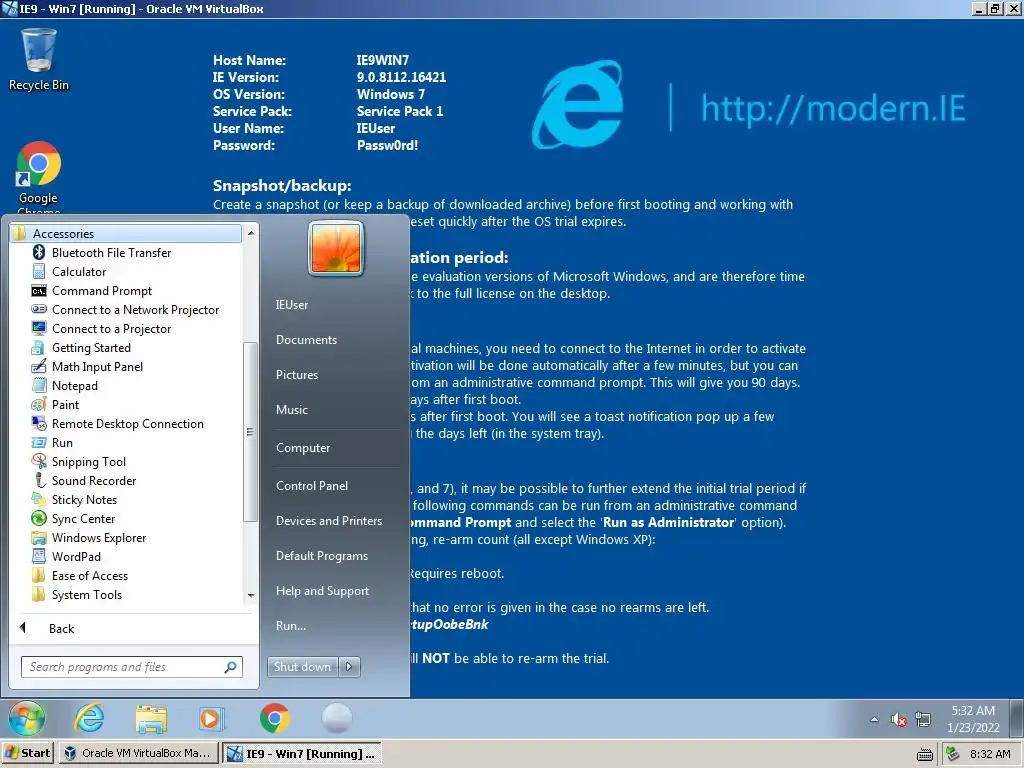The width and height of the screenshot is (1024, 768).
Task: Launch Windows Media Player from taskbar
Action: tap(210, 718)
